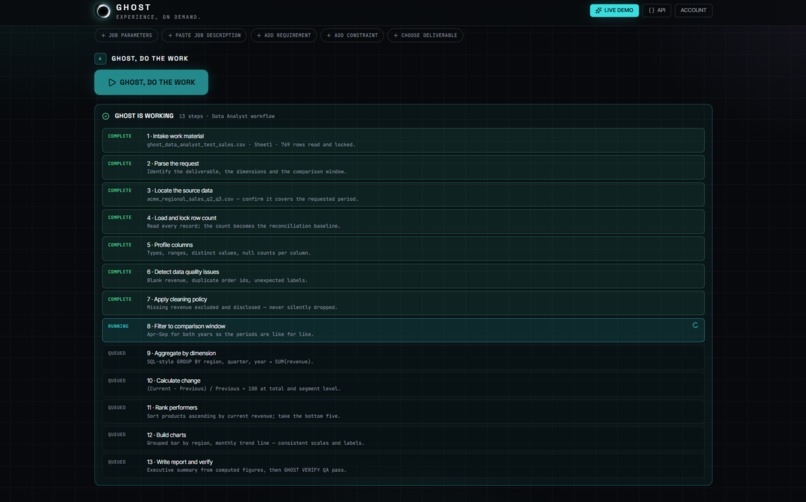Click '13 steps · Data Analyst workflow' text
Image resolution: width=806 pixels, height=502 pixels.
click(x=227, y=116)
